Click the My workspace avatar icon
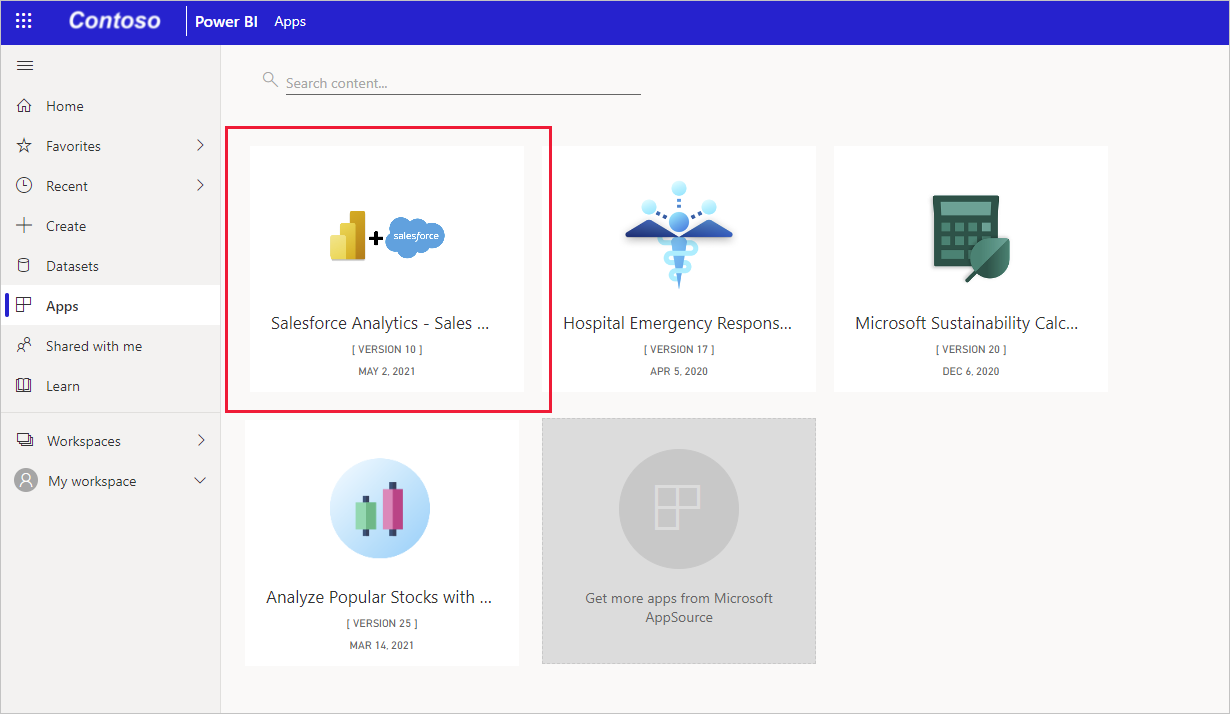The height and width of the screenshot is (714, 1230). click(x=26, y=481)
